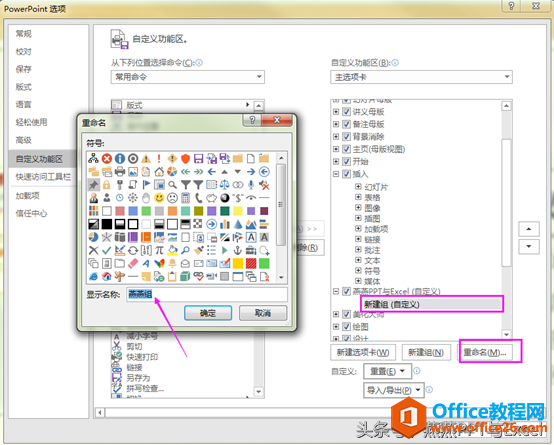
Task: Confirm rename with the 确定 button
Action: (x=208, y=313)
